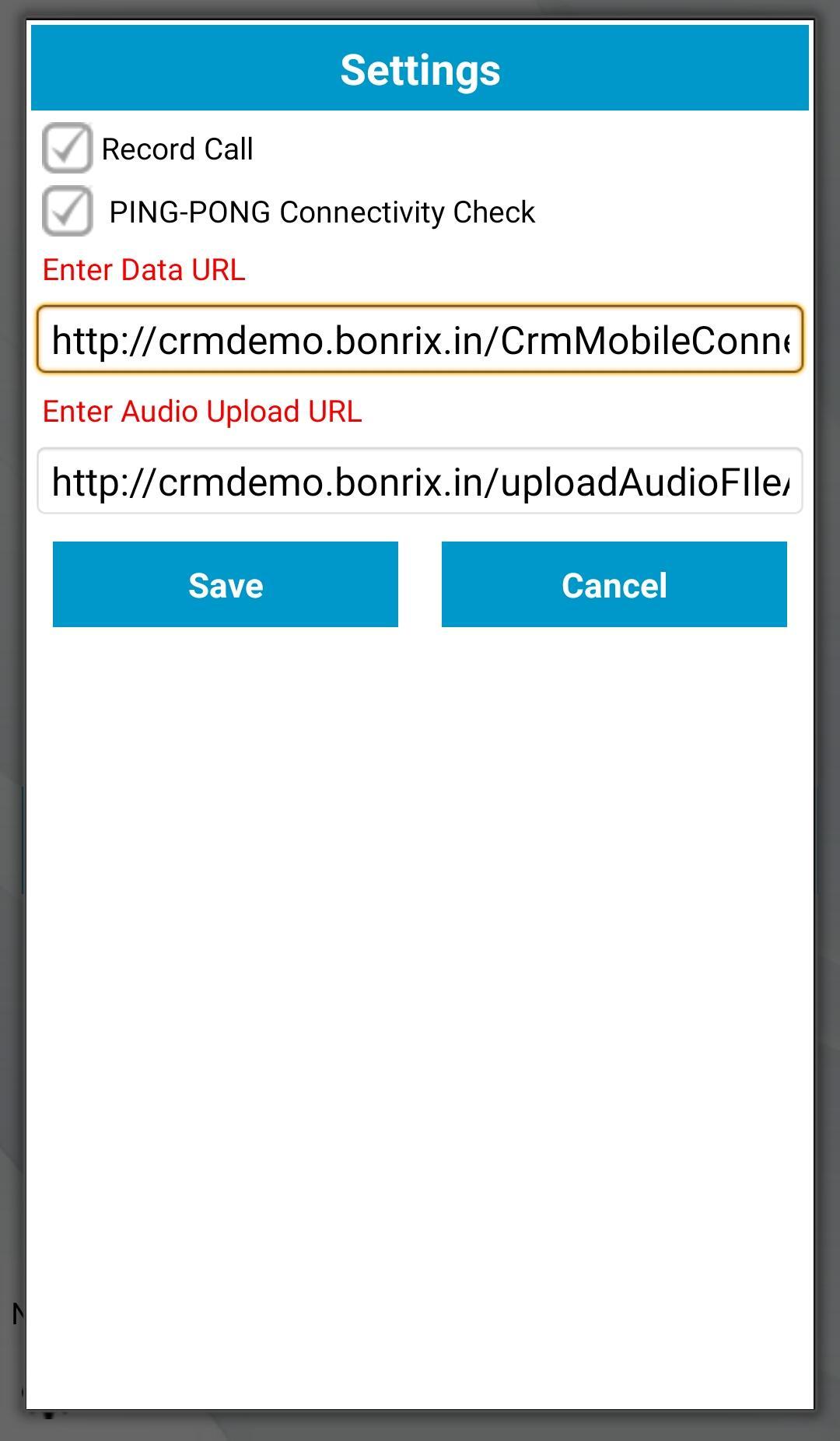Screen dimensions: 840x1441
Task: Select the highlighted crmdemo.bonrix.in data URL box
Action: [x=420, y=339]
